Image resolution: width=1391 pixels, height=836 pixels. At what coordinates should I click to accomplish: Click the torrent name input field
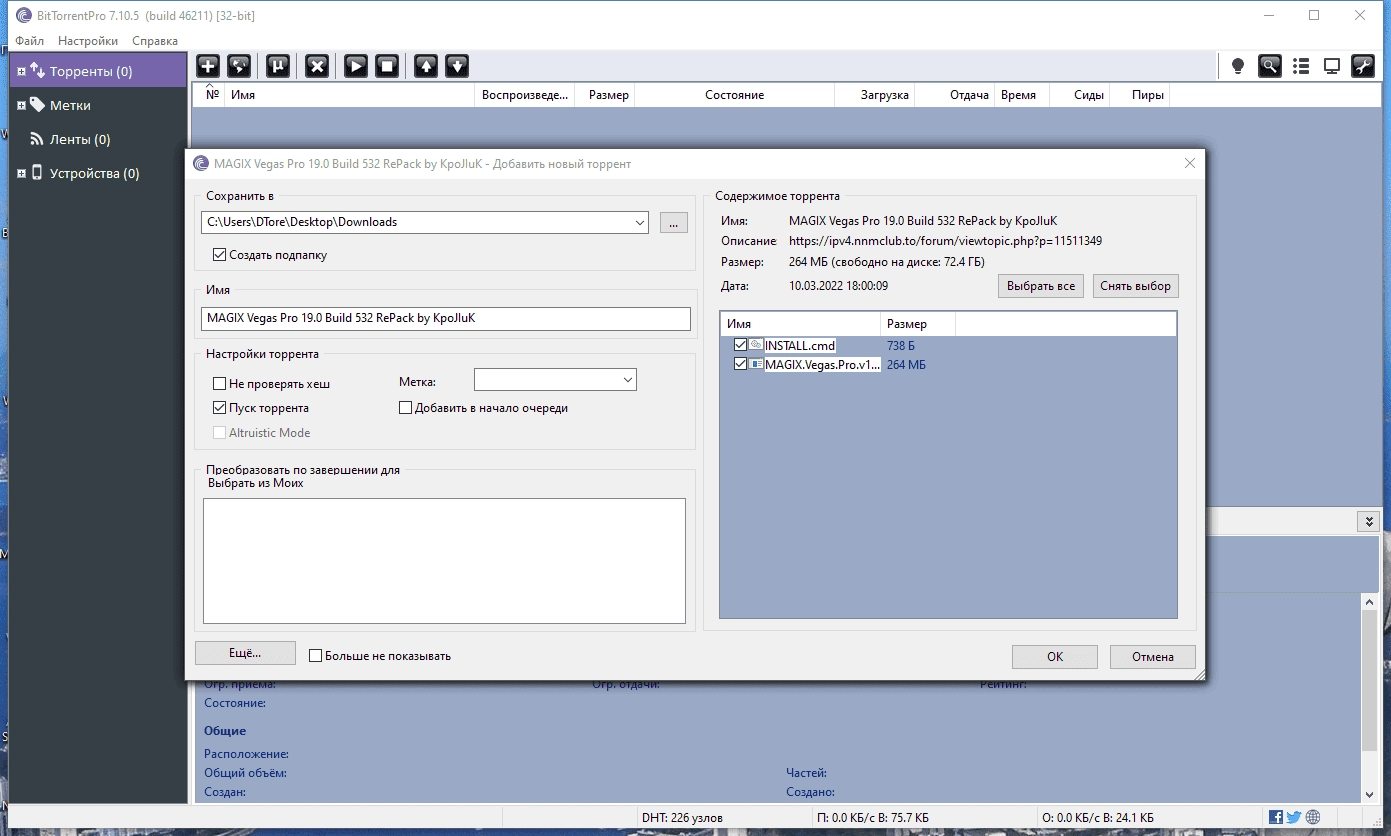coord(446,318)
